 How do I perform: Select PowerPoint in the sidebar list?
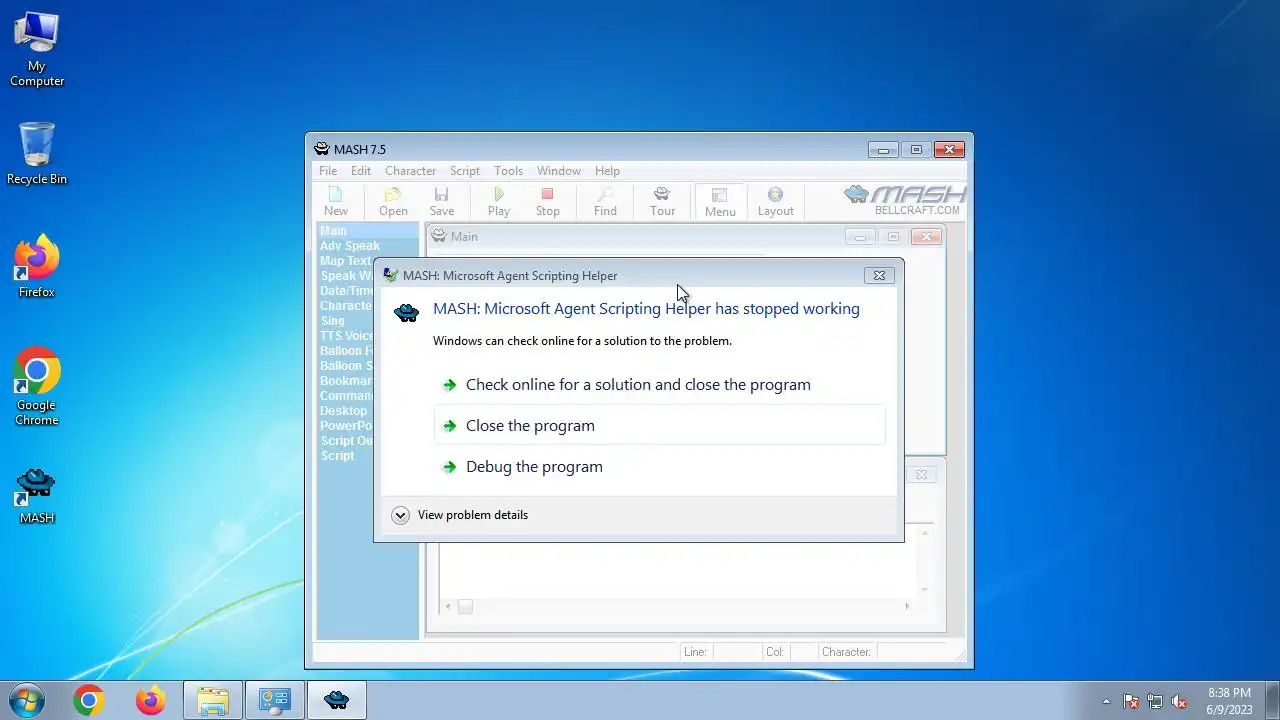(346, 426)
